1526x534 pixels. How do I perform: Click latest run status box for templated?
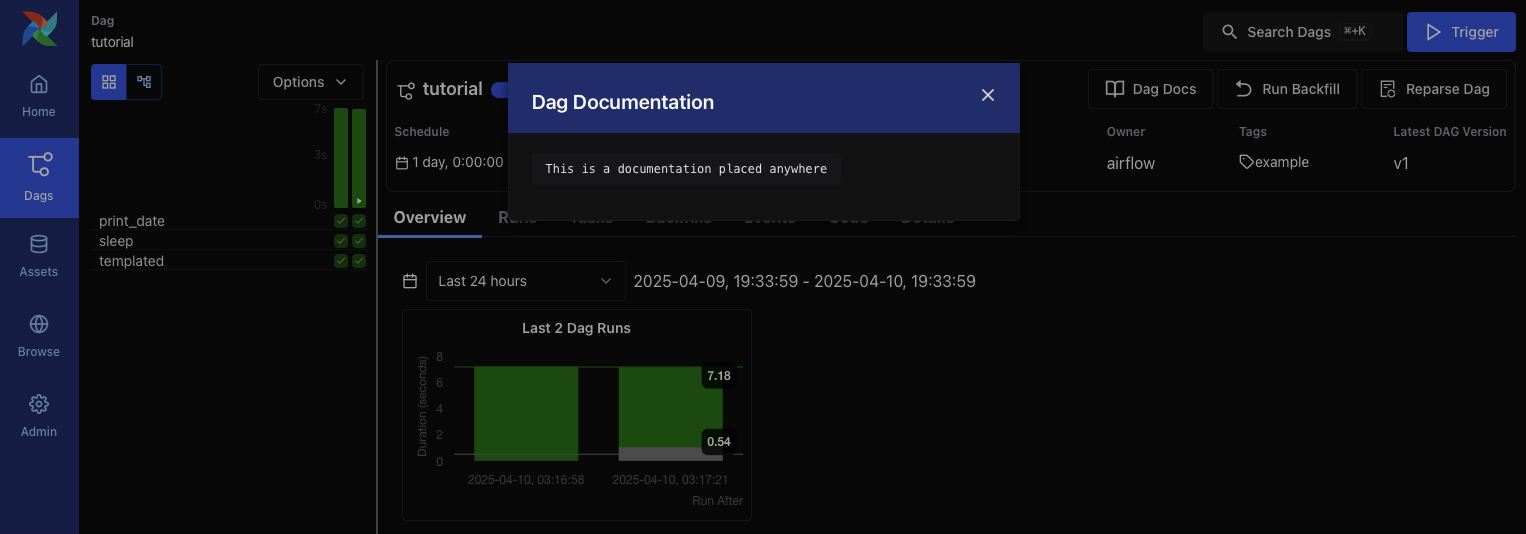(x=359, y=261)
